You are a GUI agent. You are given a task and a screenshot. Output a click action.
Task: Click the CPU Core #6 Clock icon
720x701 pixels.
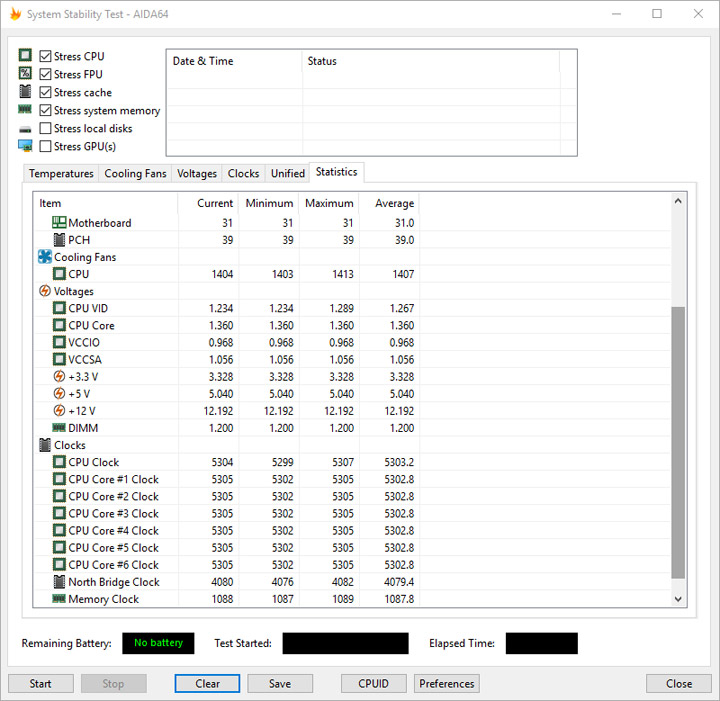pyautogui.click(x=59, y=565)
